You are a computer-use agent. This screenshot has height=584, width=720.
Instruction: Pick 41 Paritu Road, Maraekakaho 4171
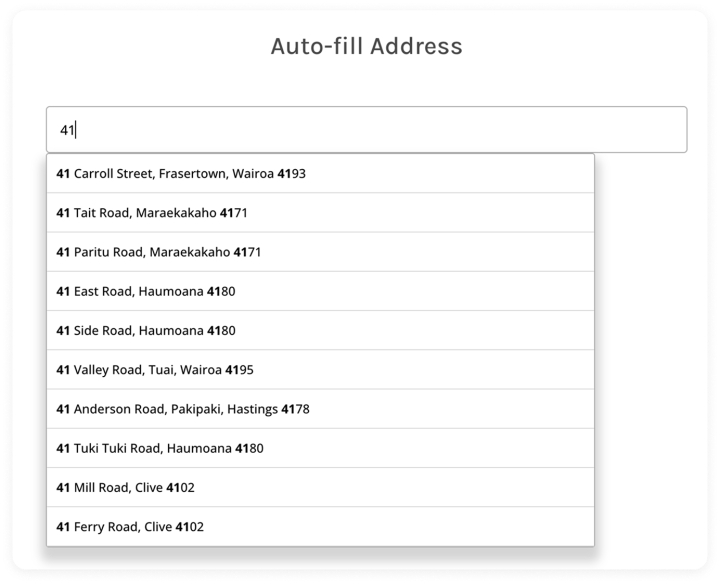click(x=321, y=252)
